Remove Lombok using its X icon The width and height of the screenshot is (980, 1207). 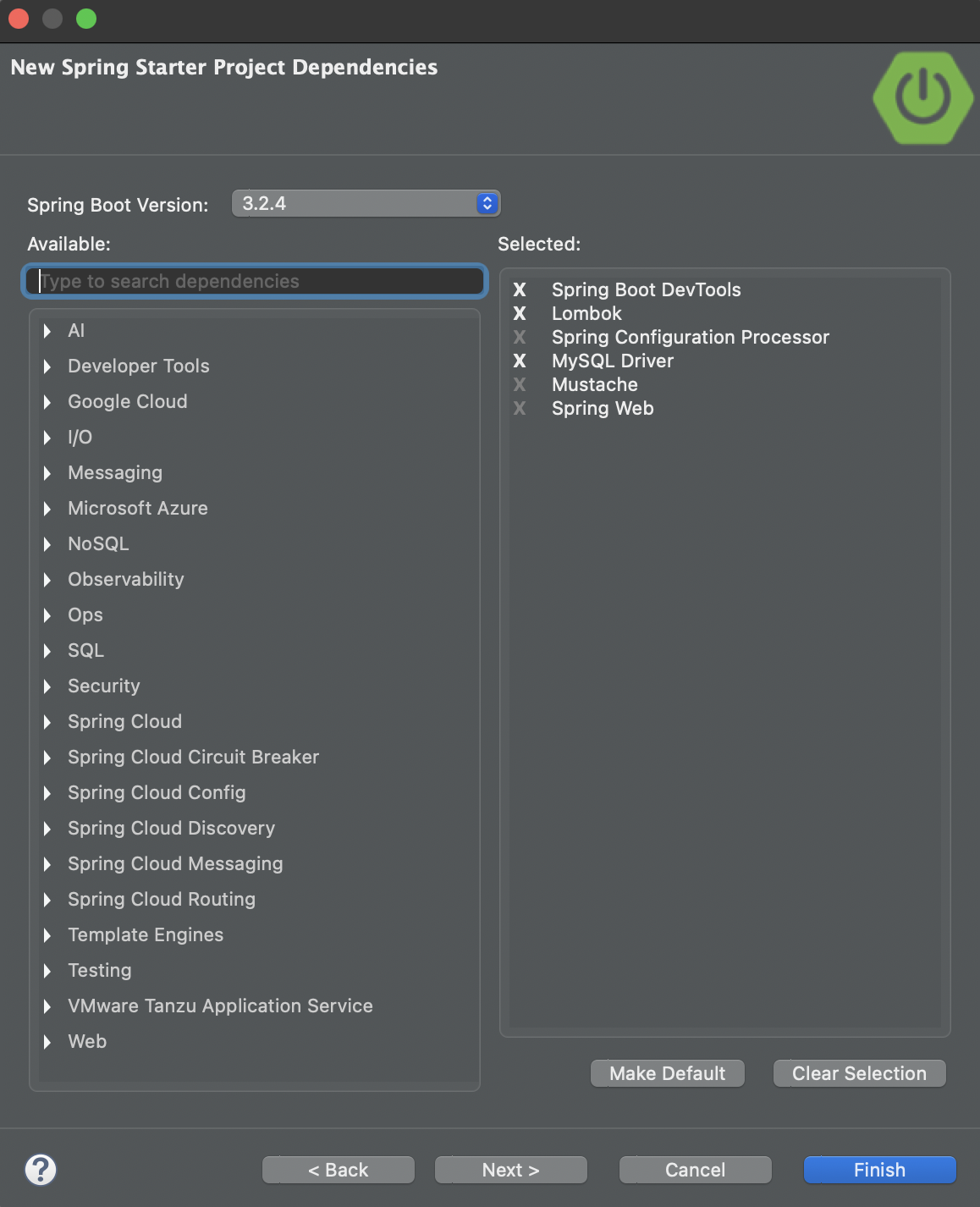pyautogui.click(x=520, y=313)
